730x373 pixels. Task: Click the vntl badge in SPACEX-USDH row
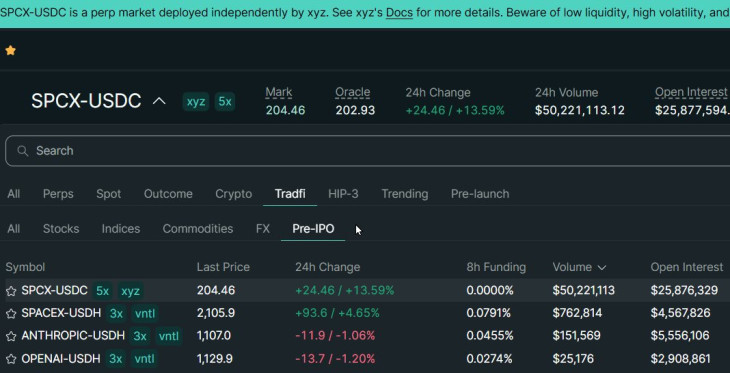tap(145, 313)
